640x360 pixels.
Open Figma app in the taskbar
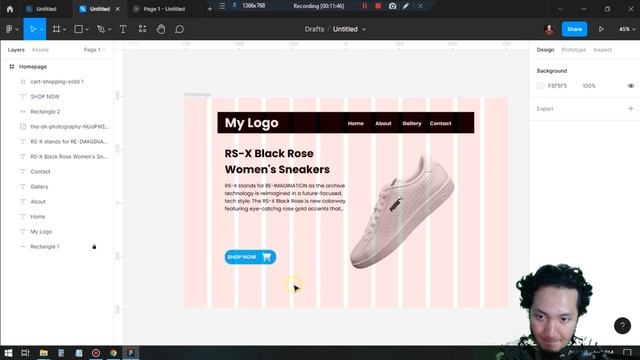[x=131, y=353]
